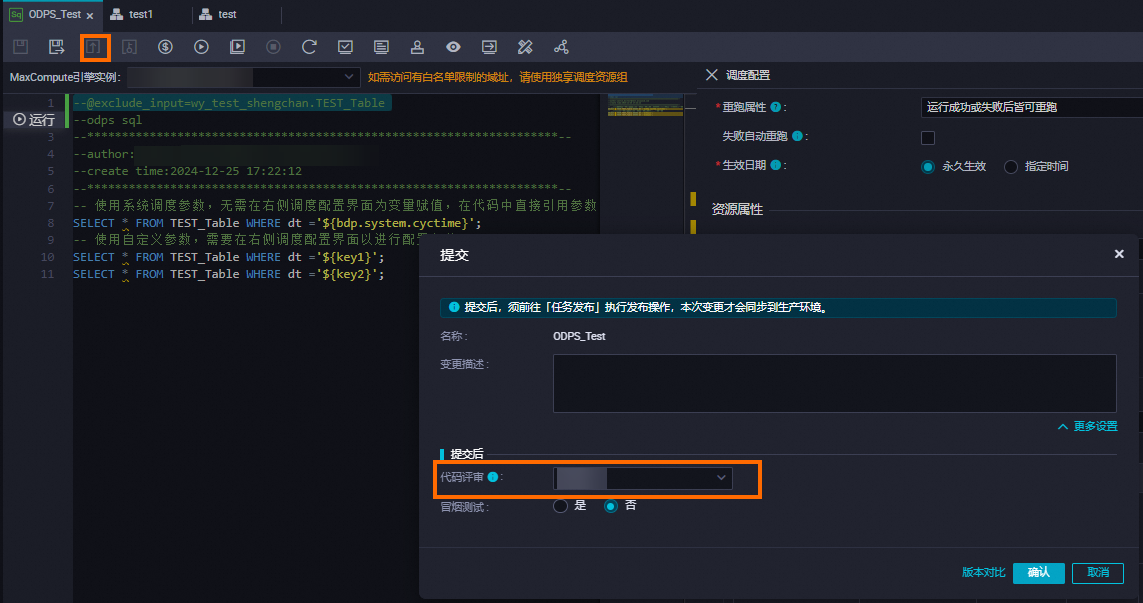Open the 重跑属性 rerun property dropdown
The image size is (1143, 603).
pyautogui.click(x=1031, y=107)
